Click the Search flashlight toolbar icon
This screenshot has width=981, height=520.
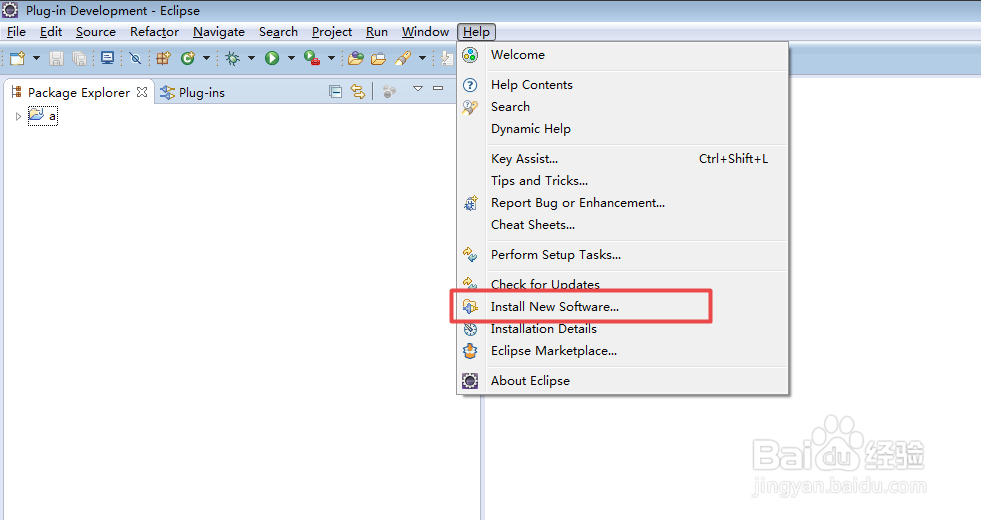[x=404, y=58]
